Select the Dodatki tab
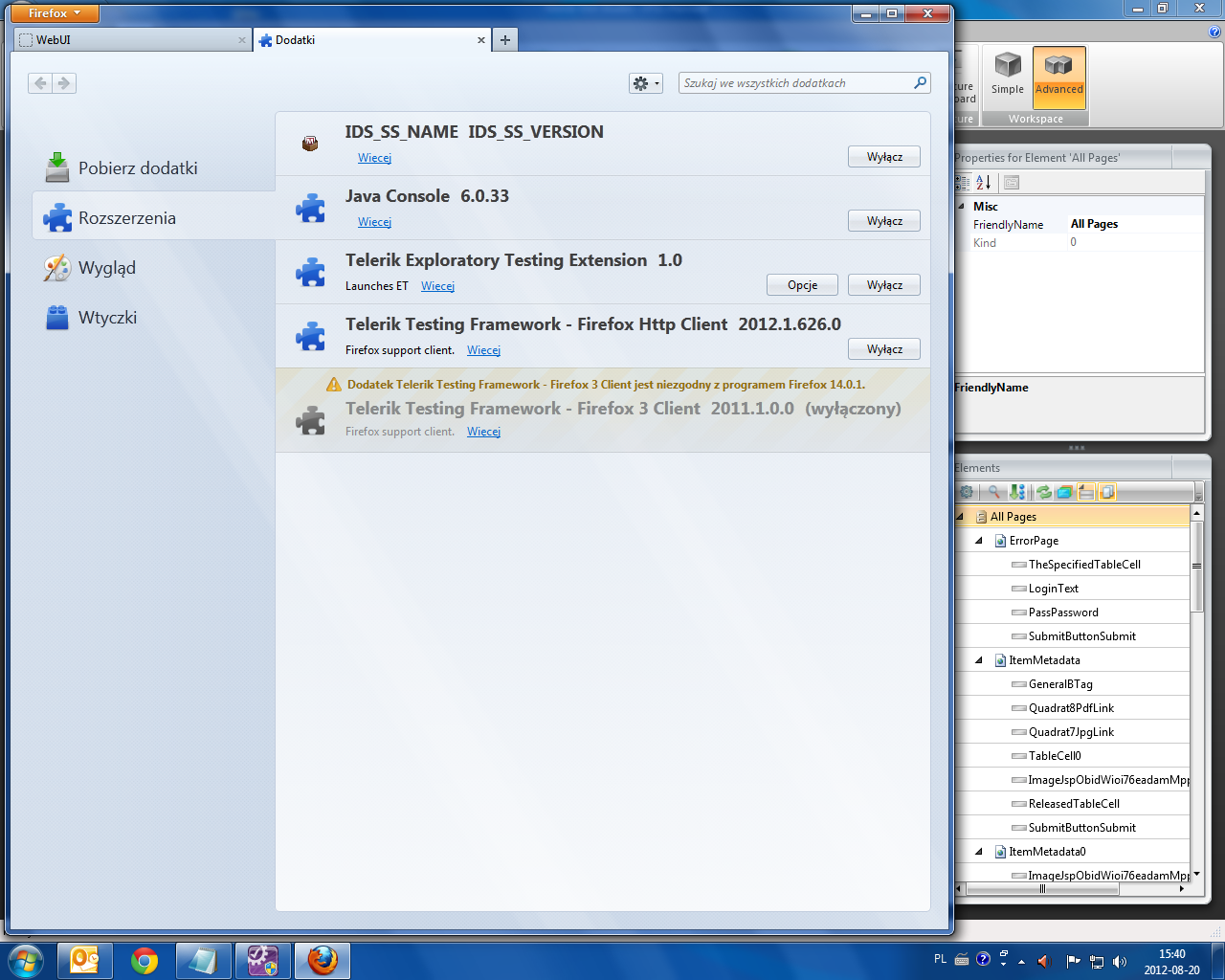Screen dimensions: 1225x980 coord(372,40)
